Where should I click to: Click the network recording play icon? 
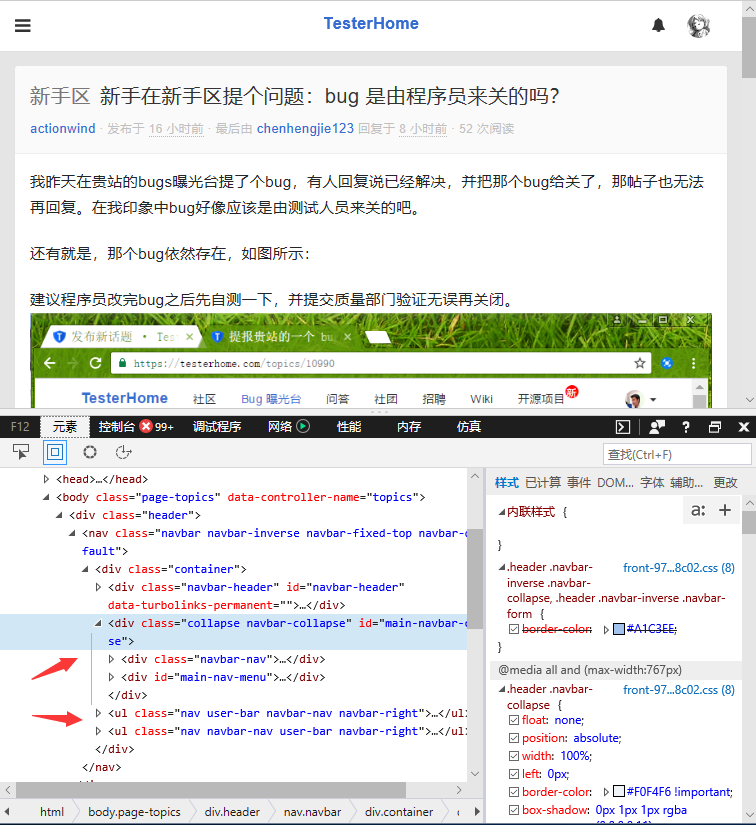pos(303,426)
